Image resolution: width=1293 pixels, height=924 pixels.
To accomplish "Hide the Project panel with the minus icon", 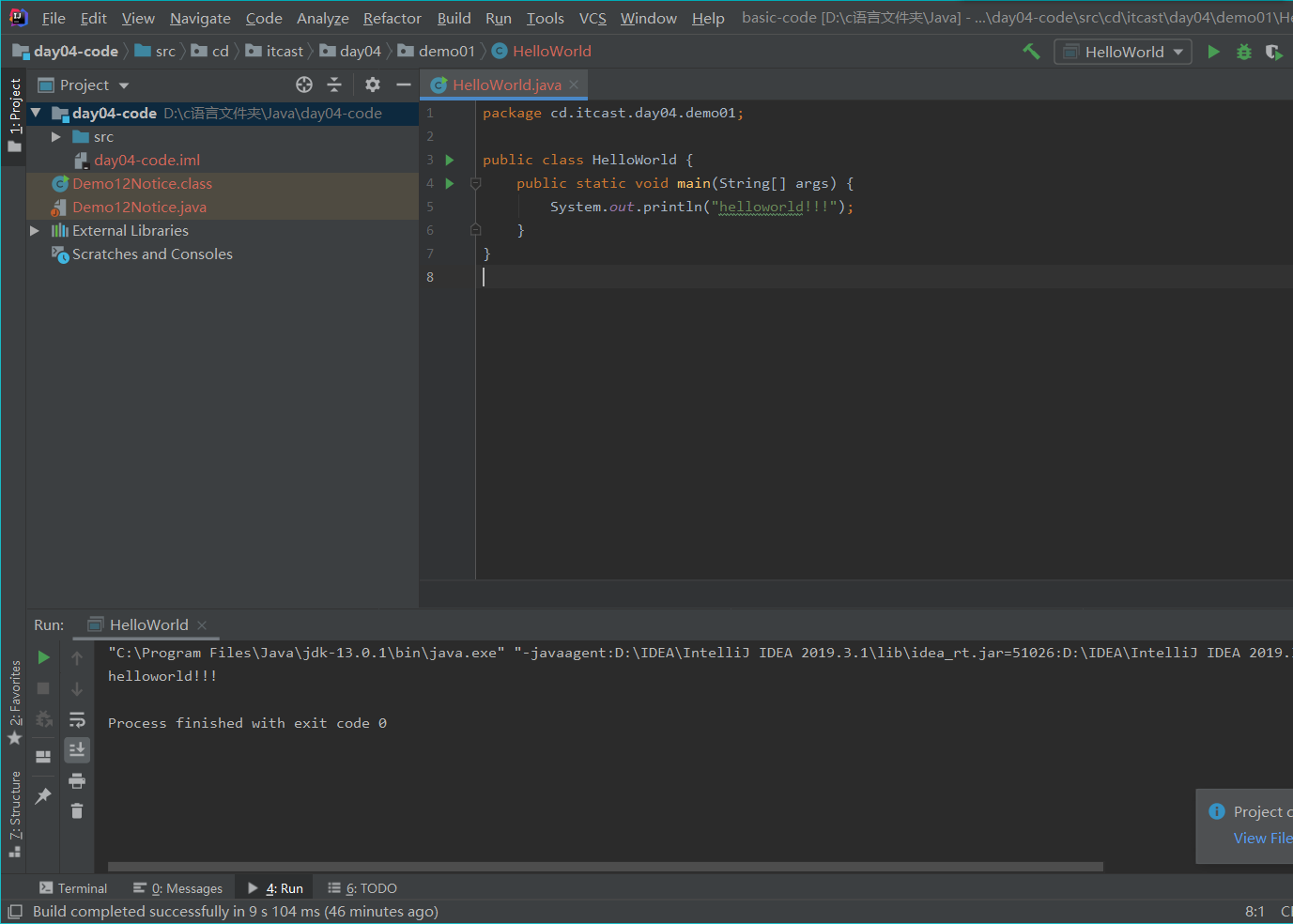I will pyautogui.click(x=404, y=85).
